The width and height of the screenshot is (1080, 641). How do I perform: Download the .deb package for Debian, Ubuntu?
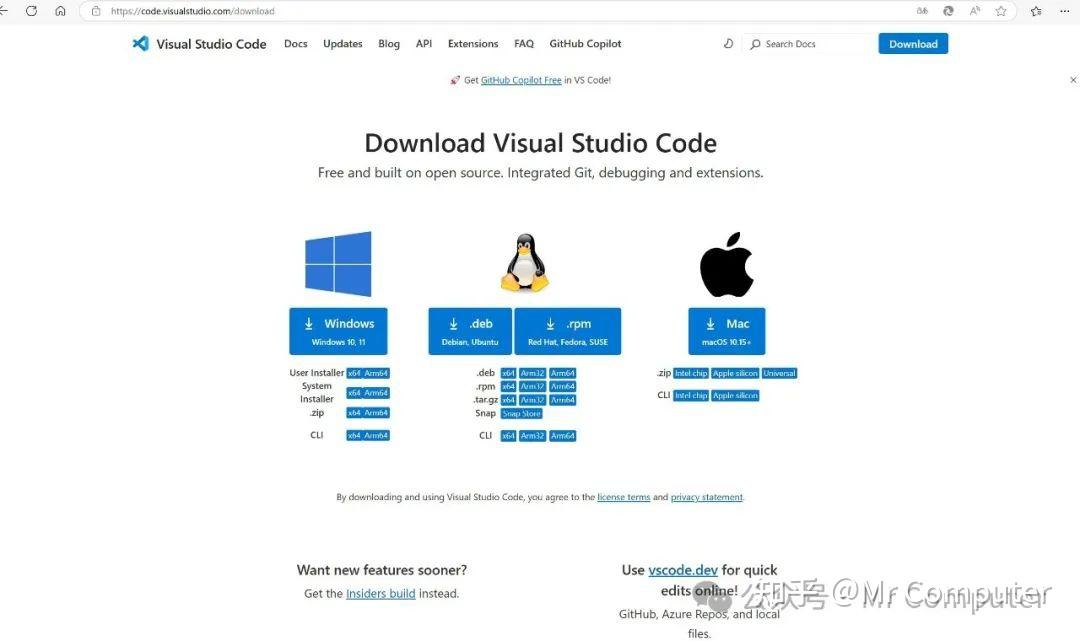469,330
